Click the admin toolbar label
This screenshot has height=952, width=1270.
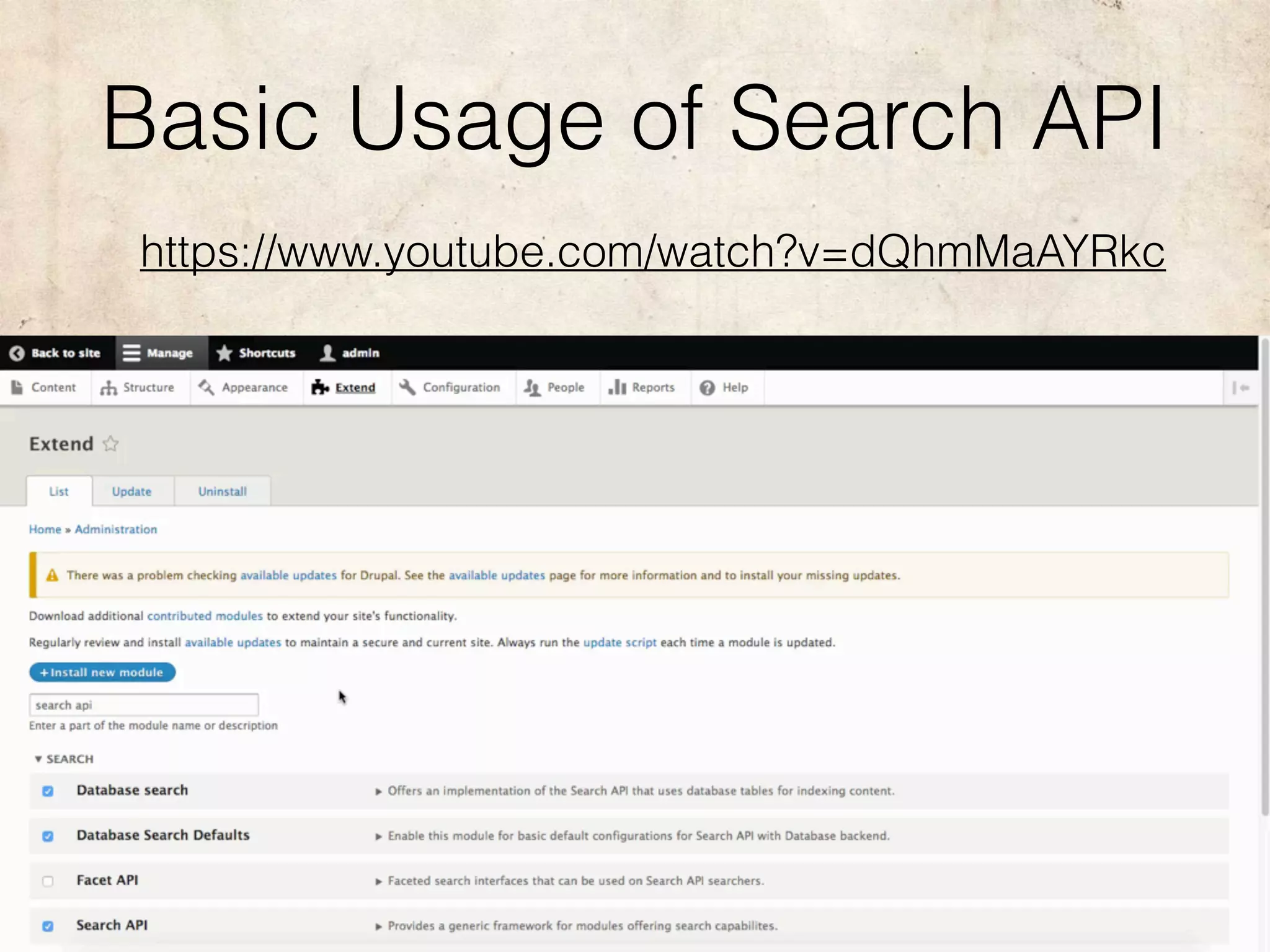[360, 353]
